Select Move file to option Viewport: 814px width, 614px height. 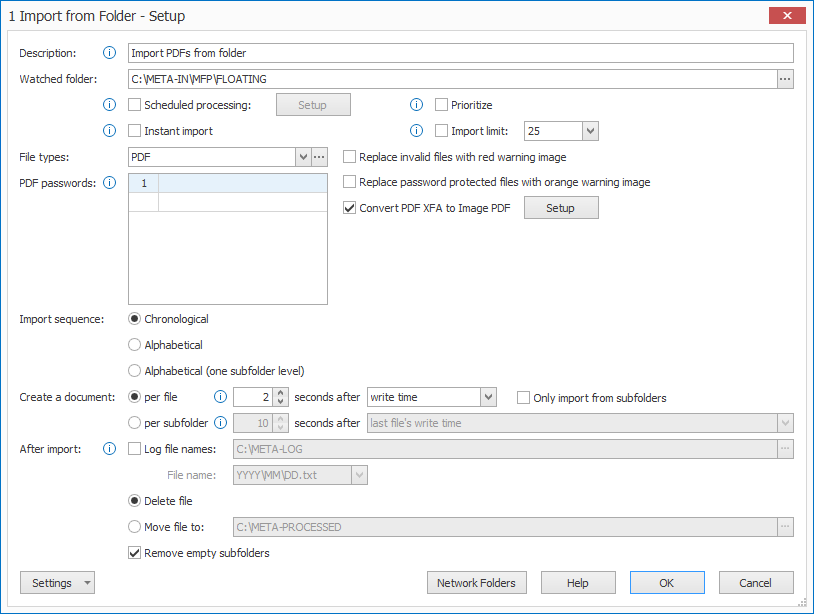point(134,527)
